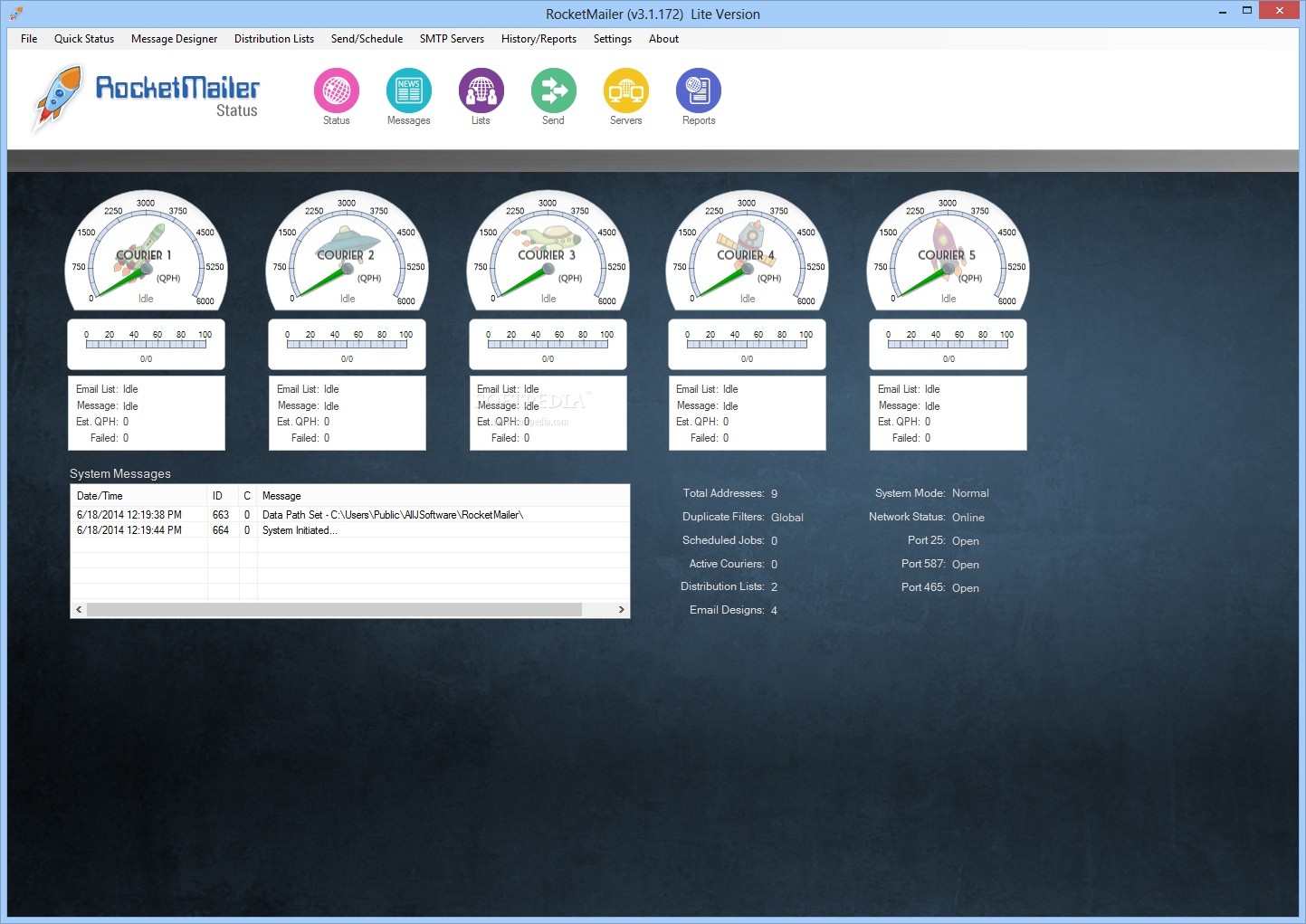
Task: Click the Courier 3 speed gauge
Action: 548,251
